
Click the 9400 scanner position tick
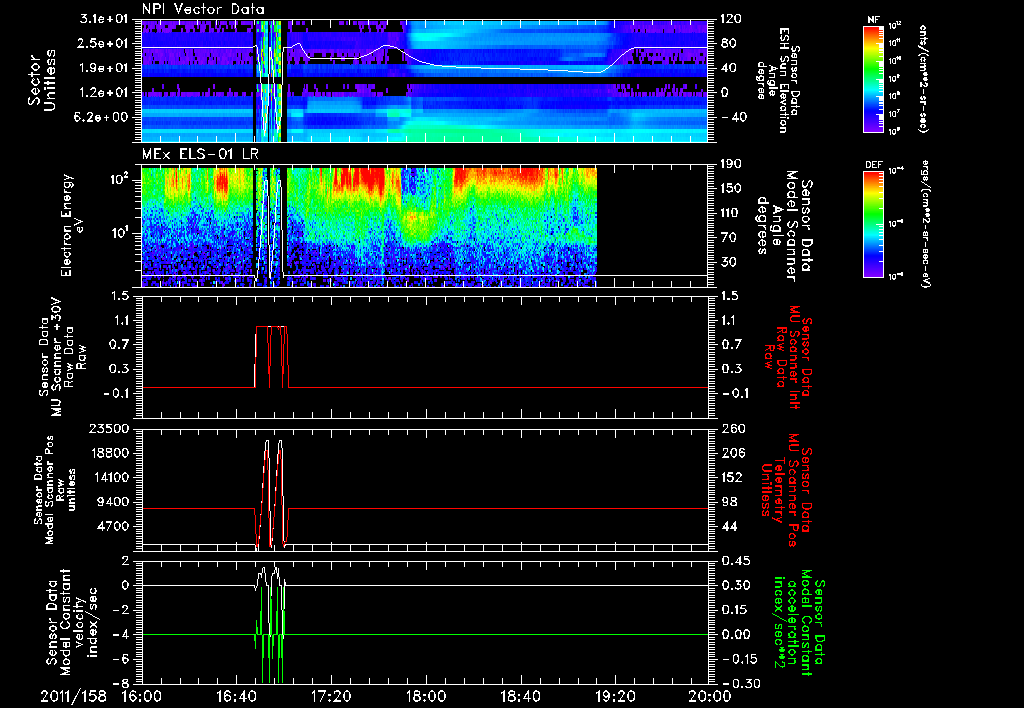click(x=115, y=502)
